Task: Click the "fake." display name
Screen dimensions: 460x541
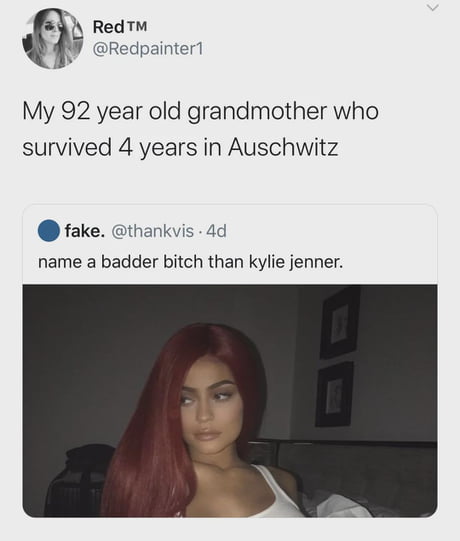Action: (85, 230)
